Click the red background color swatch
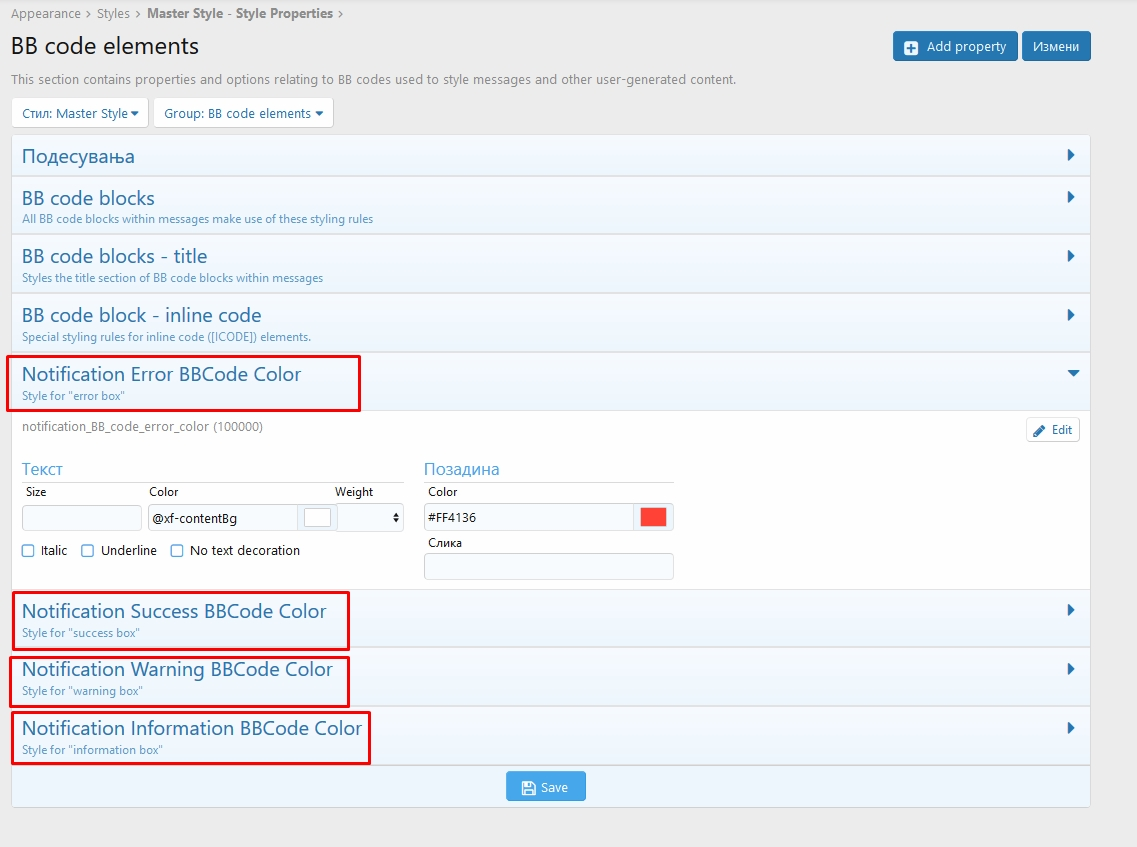The width and height of the screenshot is (1137, 847). click(x=653, y=517)
